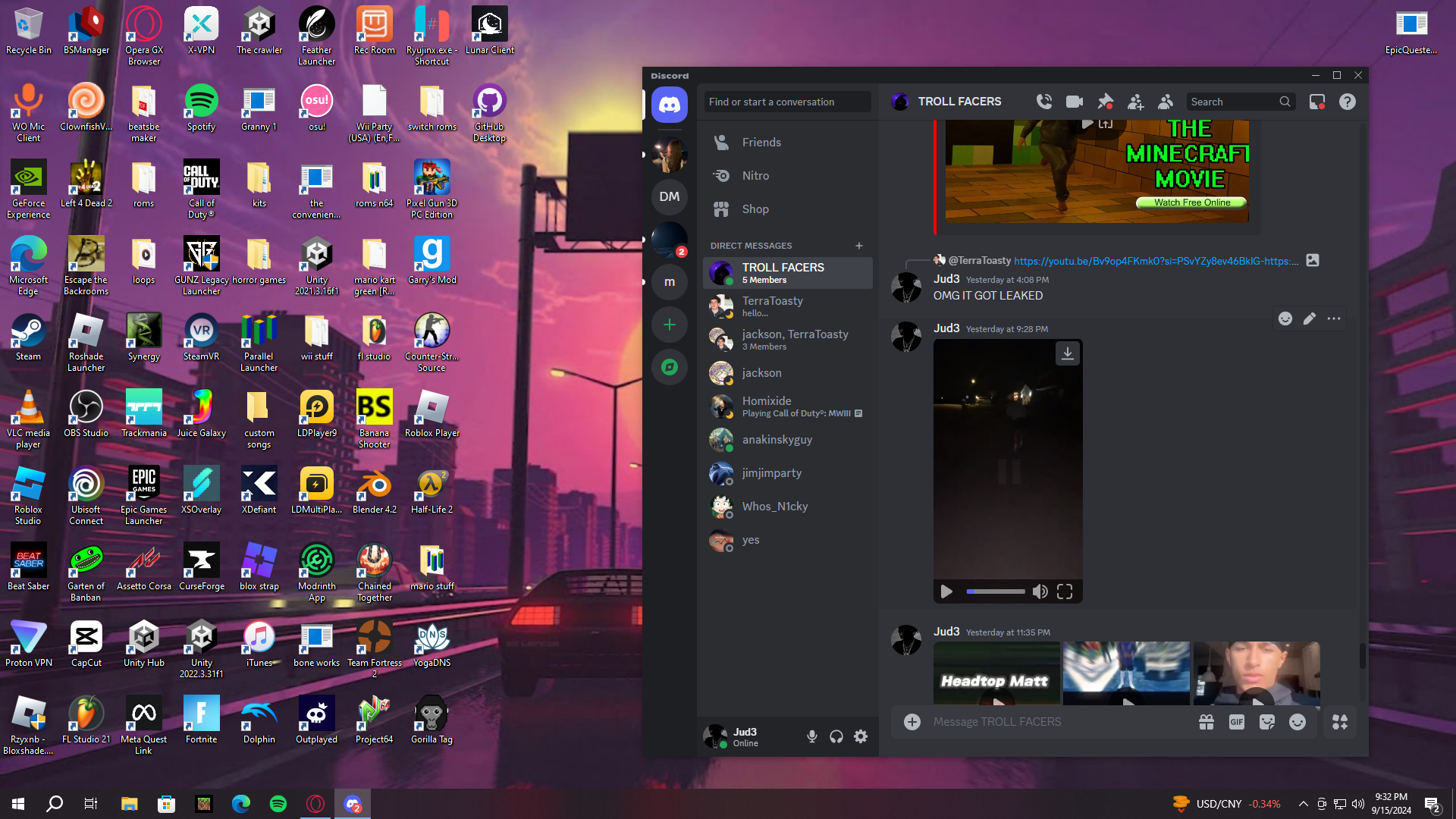Open Discord user settings gear
Image resolution: width=1456 pixels, height=819 pixels.
(861, 736)
